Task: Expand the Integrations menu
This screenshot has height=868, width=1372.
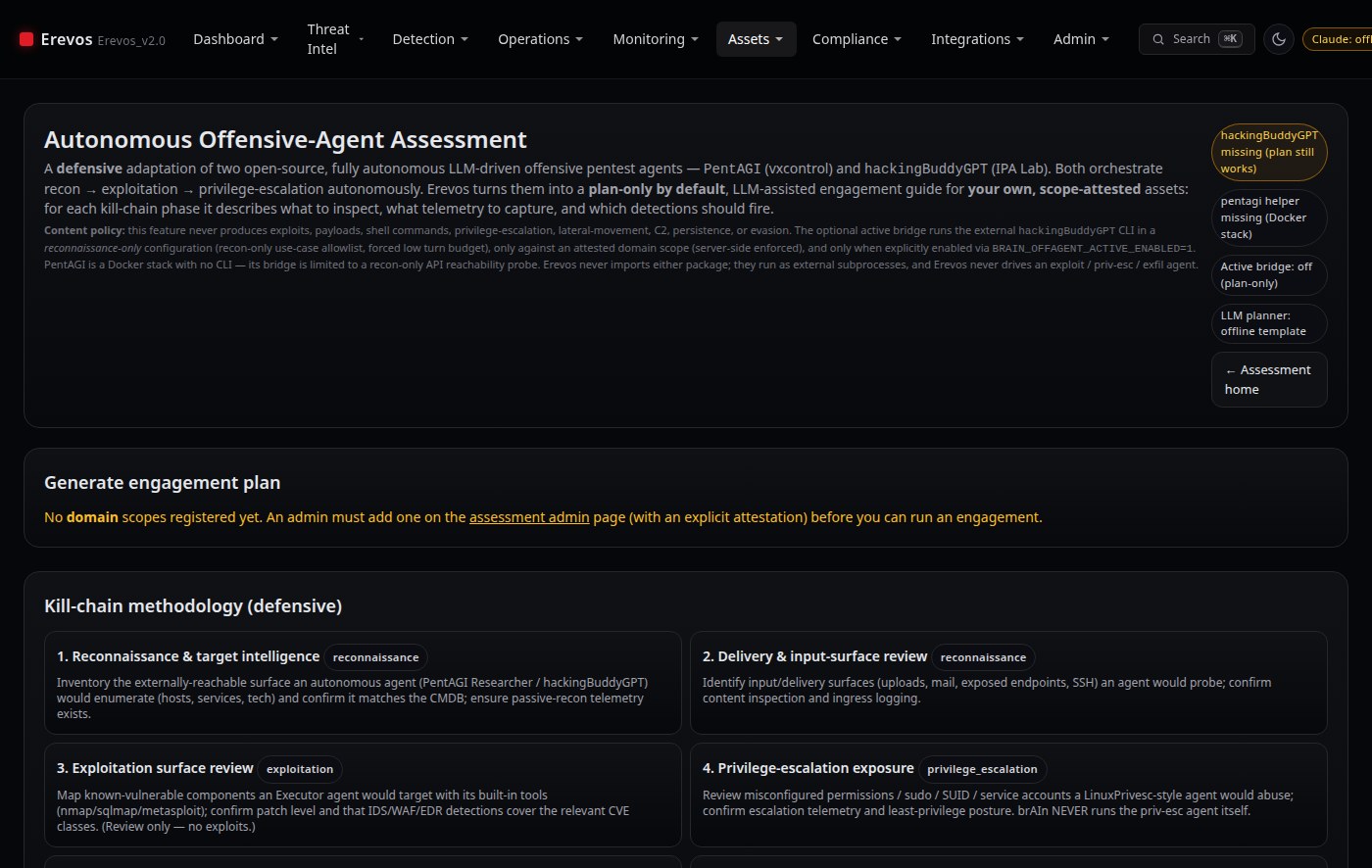Action: point(977,39)
